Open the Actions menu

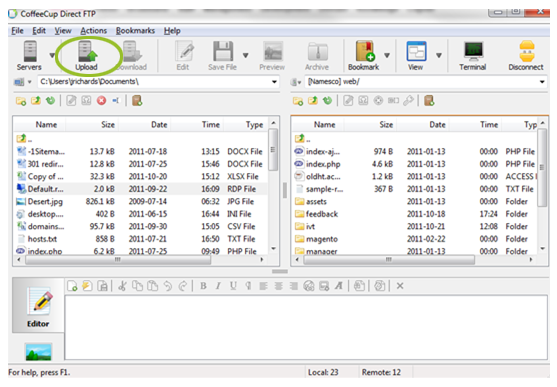tap(93, 31)
